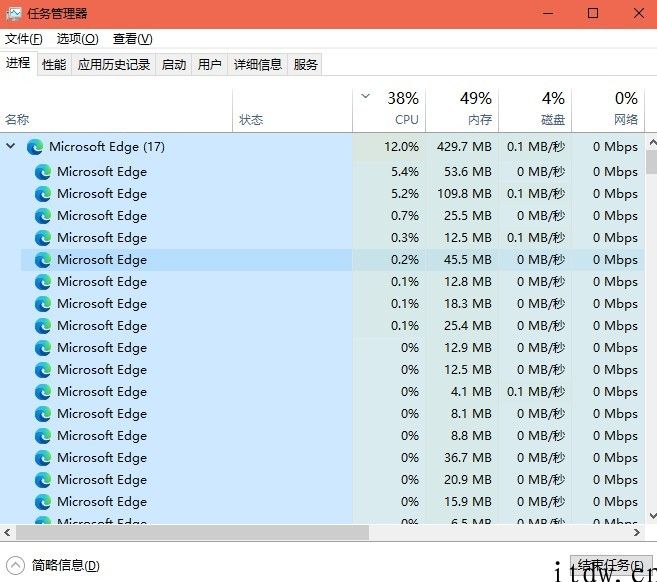The image size is (657, 582).
Task: Click Edge icon in the 12.9 MB row
Action: [43, 348]
